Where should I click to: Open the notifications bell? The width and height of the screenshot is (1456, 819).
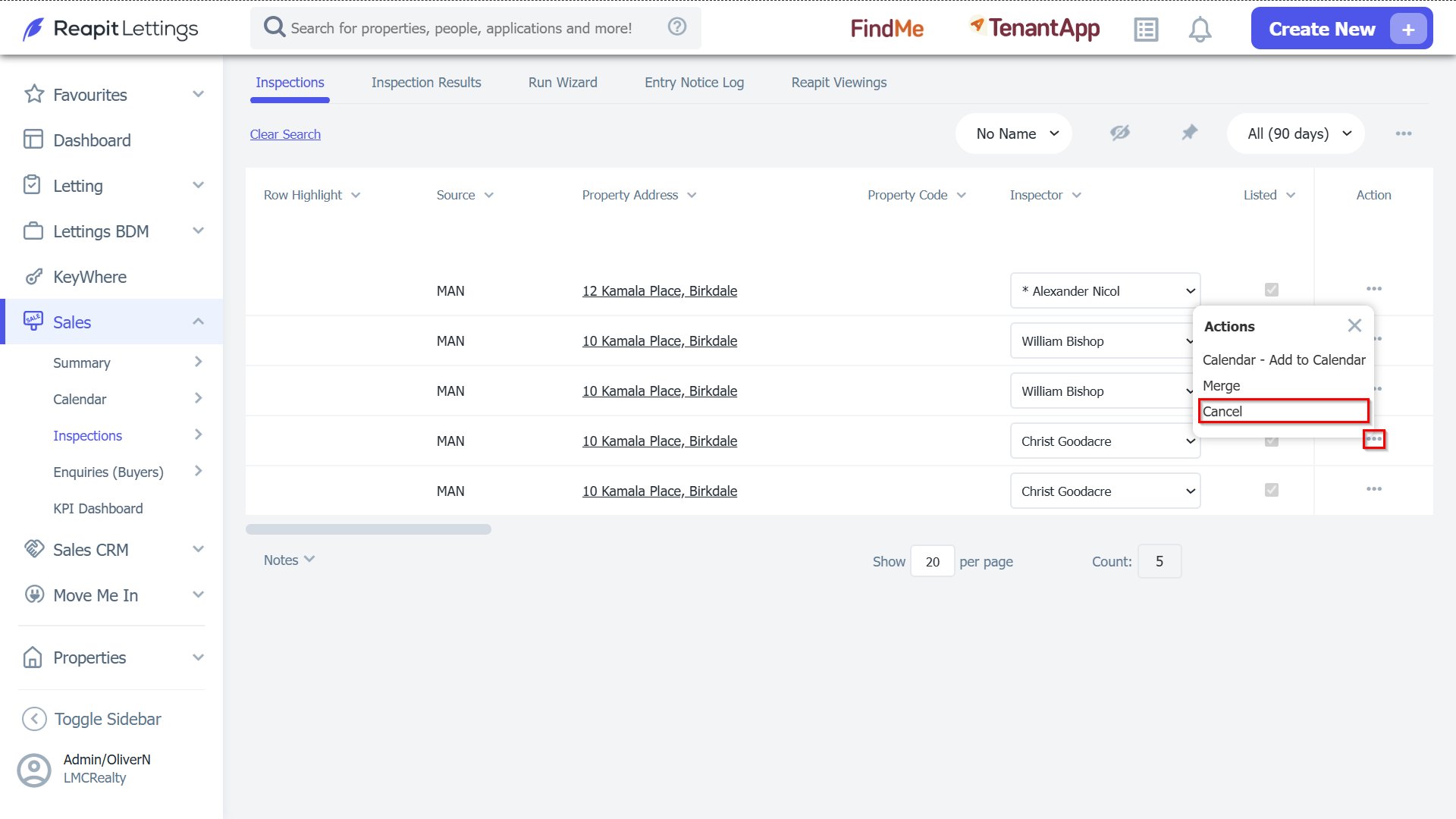(1200, 30)
